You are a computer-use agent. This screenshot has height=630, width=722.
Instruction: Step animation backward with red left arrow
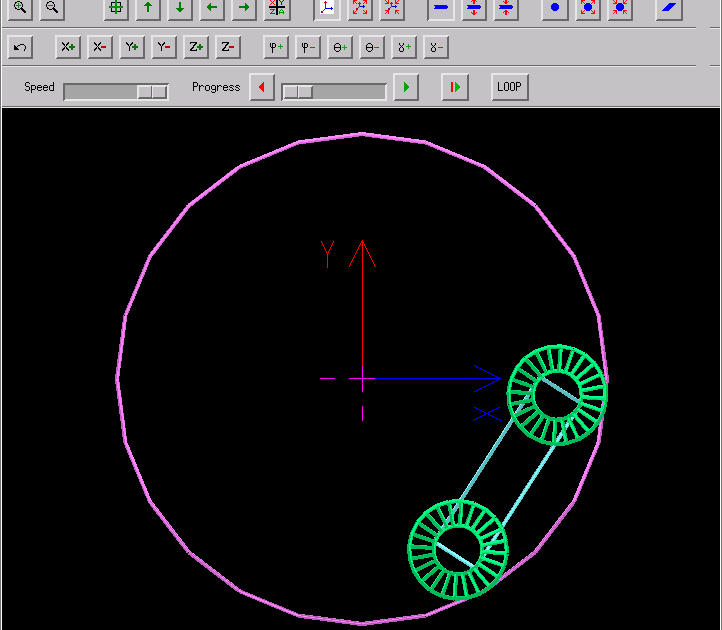[x=262, y=87]
